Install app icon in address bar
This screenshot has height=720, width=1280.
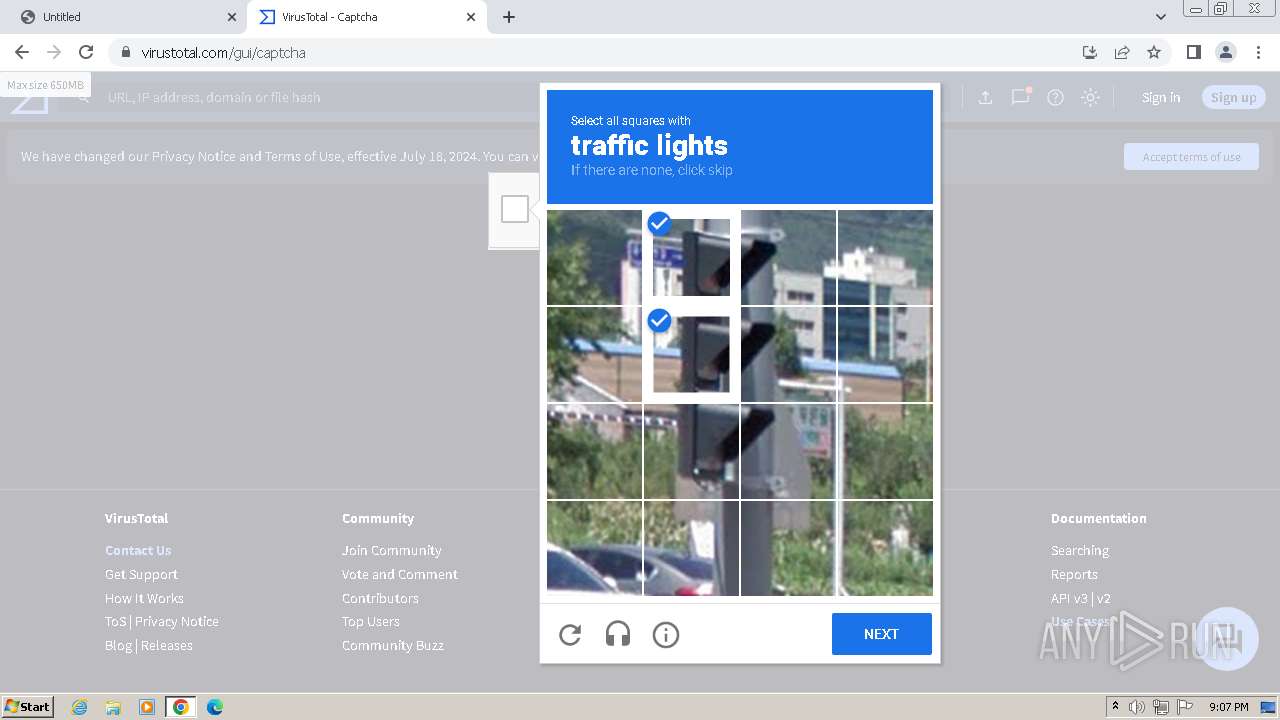(x=1090, y=52)
